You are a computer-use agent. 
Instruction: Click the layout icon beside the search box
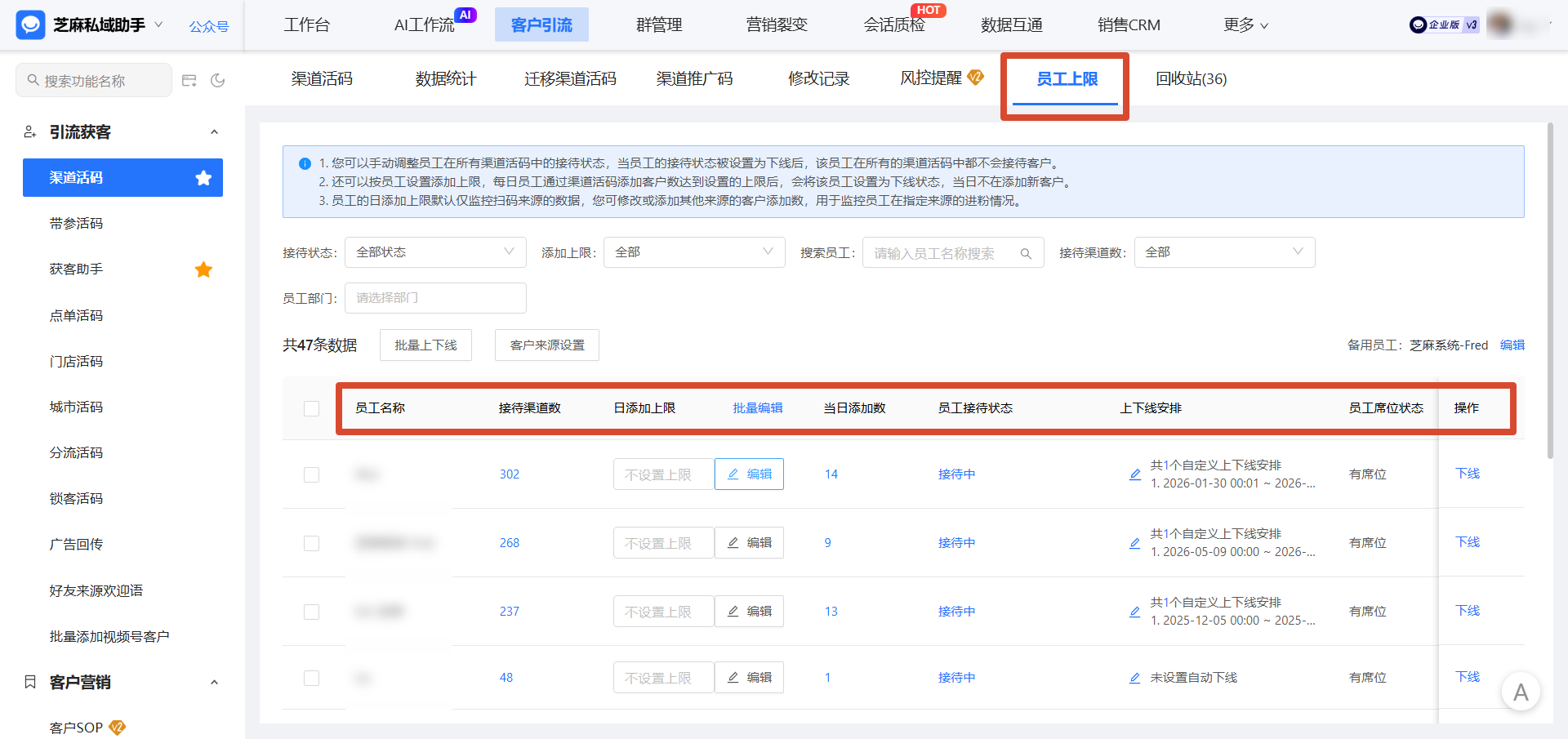[189, 80]
